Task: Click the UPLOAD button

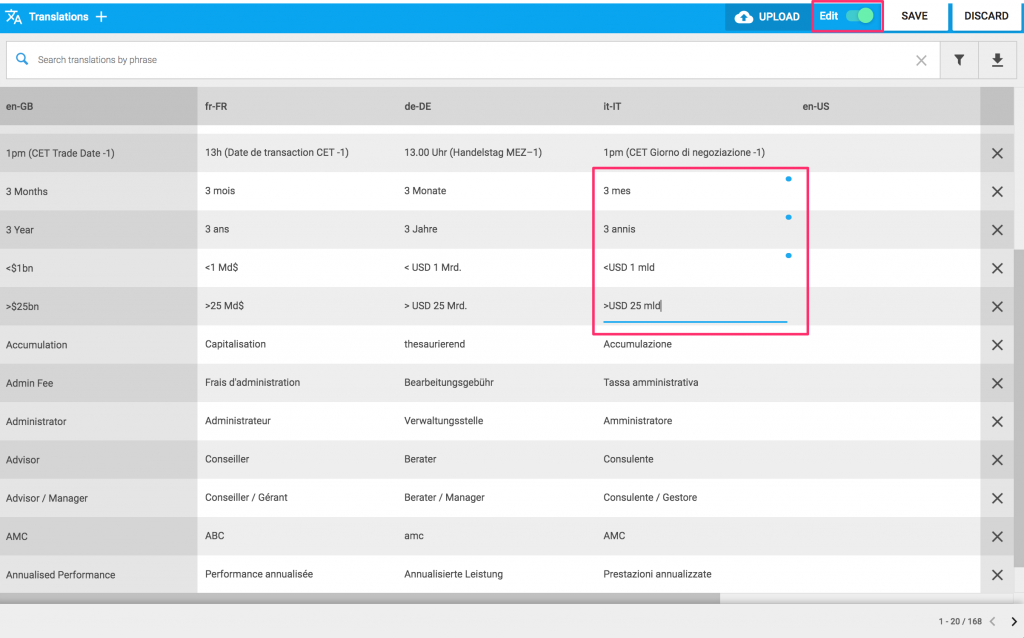Action: pyautogui.click(x=767, y=17)
